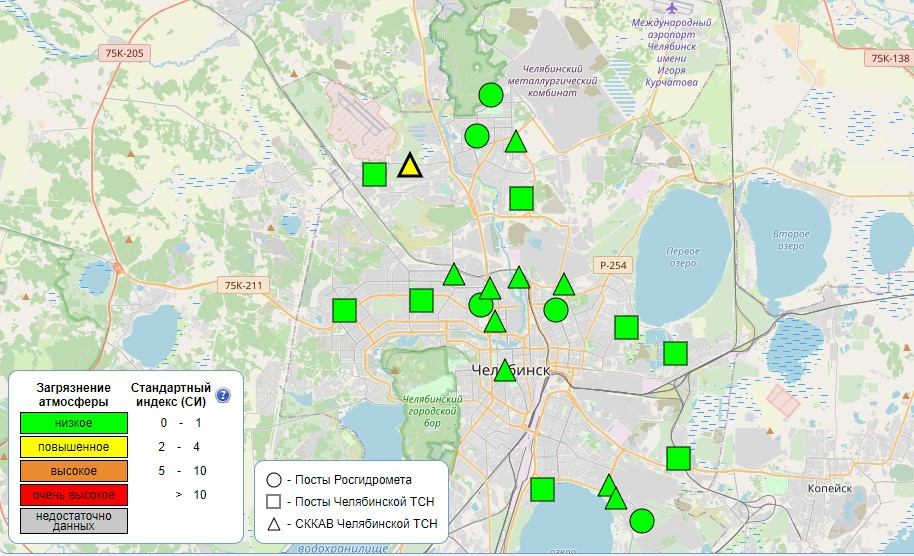Click the Международный аэропорт Челябинск label

[x=672, y=52]
